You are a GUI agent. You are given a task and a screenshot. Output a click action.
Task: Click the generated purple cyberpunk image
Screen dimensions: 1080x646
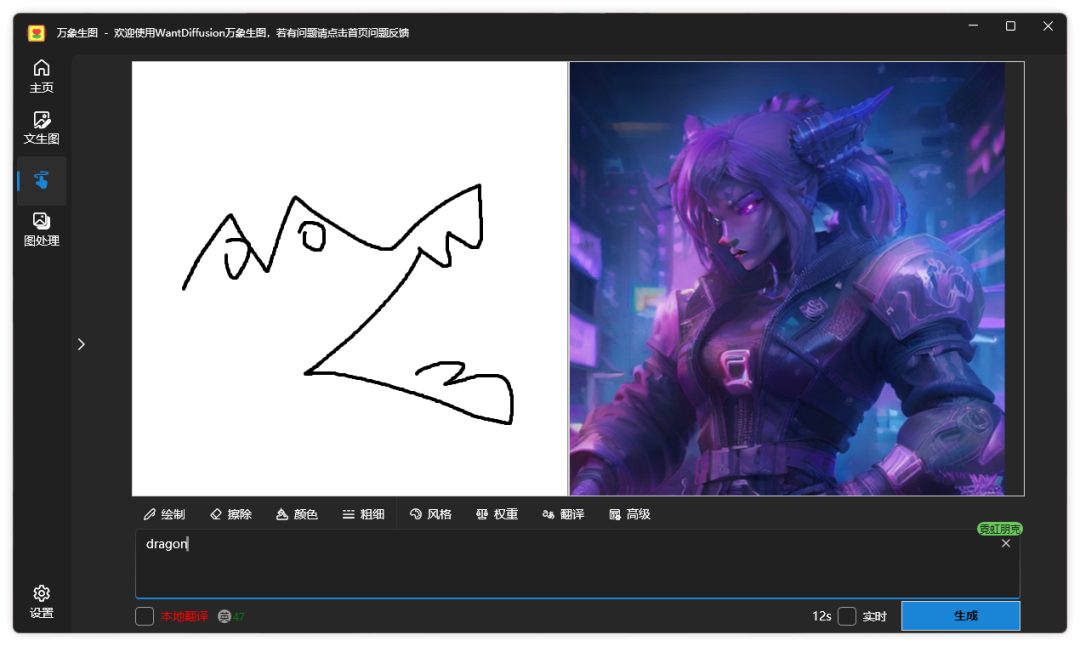click(787, 278)
